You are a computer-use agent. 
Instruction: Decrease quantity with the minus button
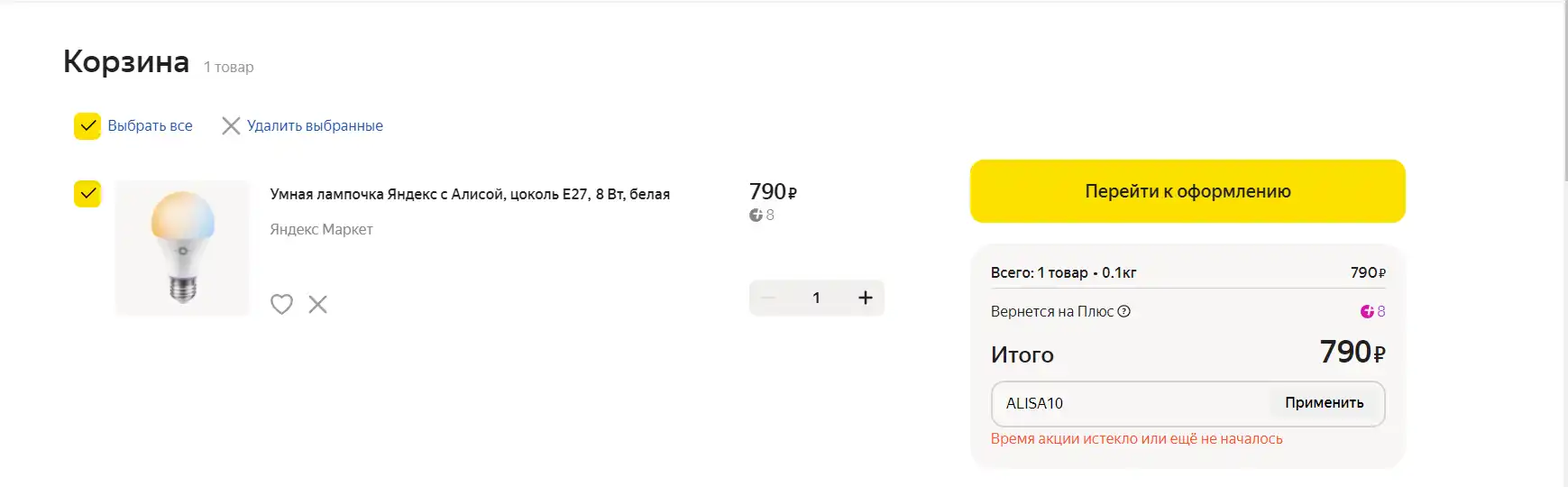point(768,298)
